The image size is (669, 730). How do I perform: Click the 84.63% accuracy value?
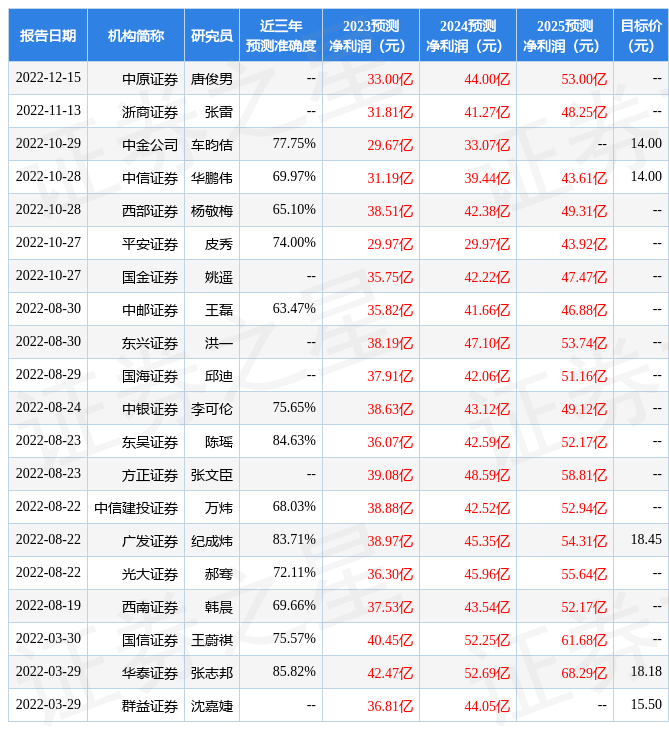pos(294,441)
